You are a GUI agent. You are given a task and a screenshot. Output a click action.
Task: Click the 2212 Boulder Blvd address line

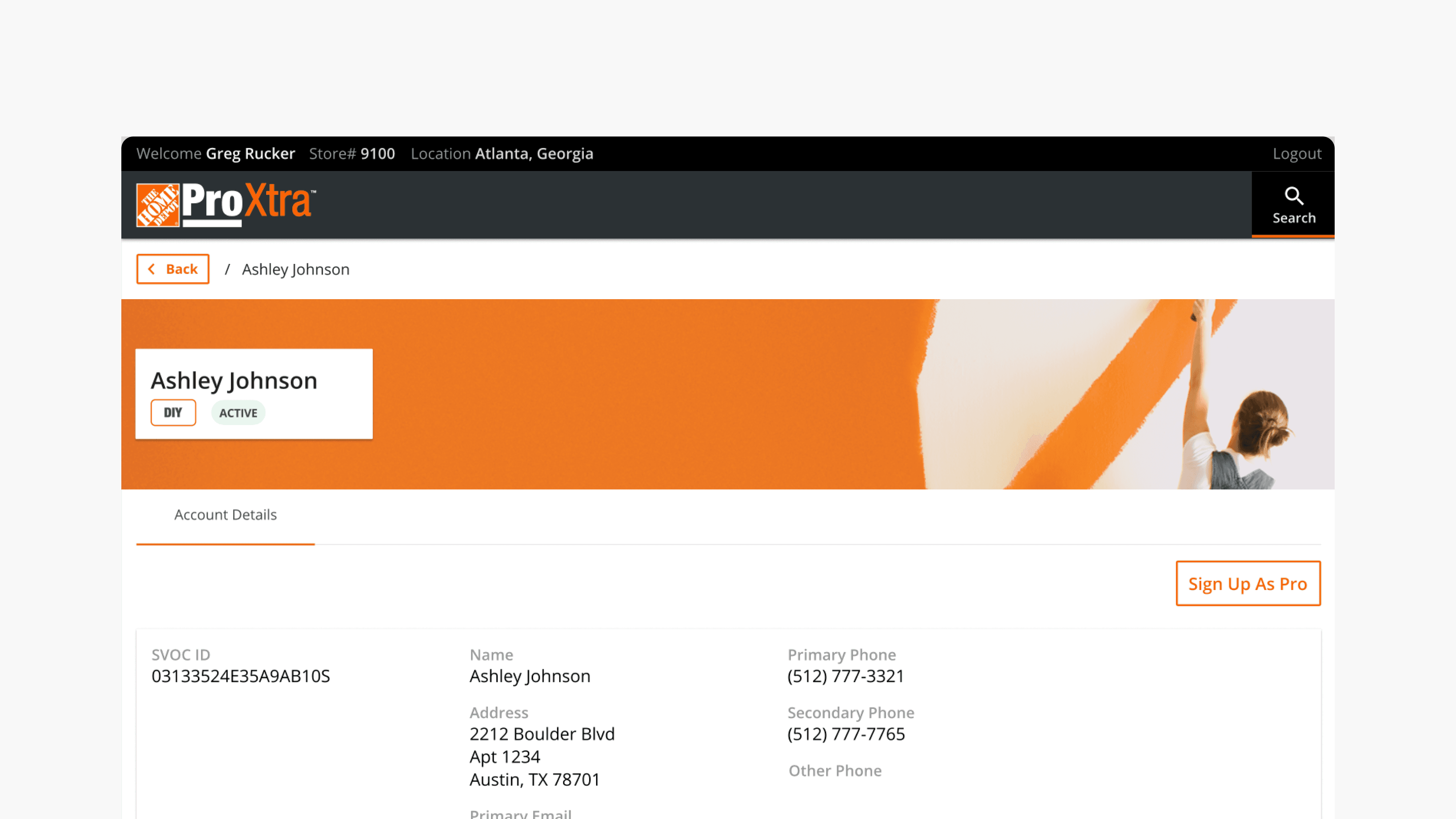[541, 734]
